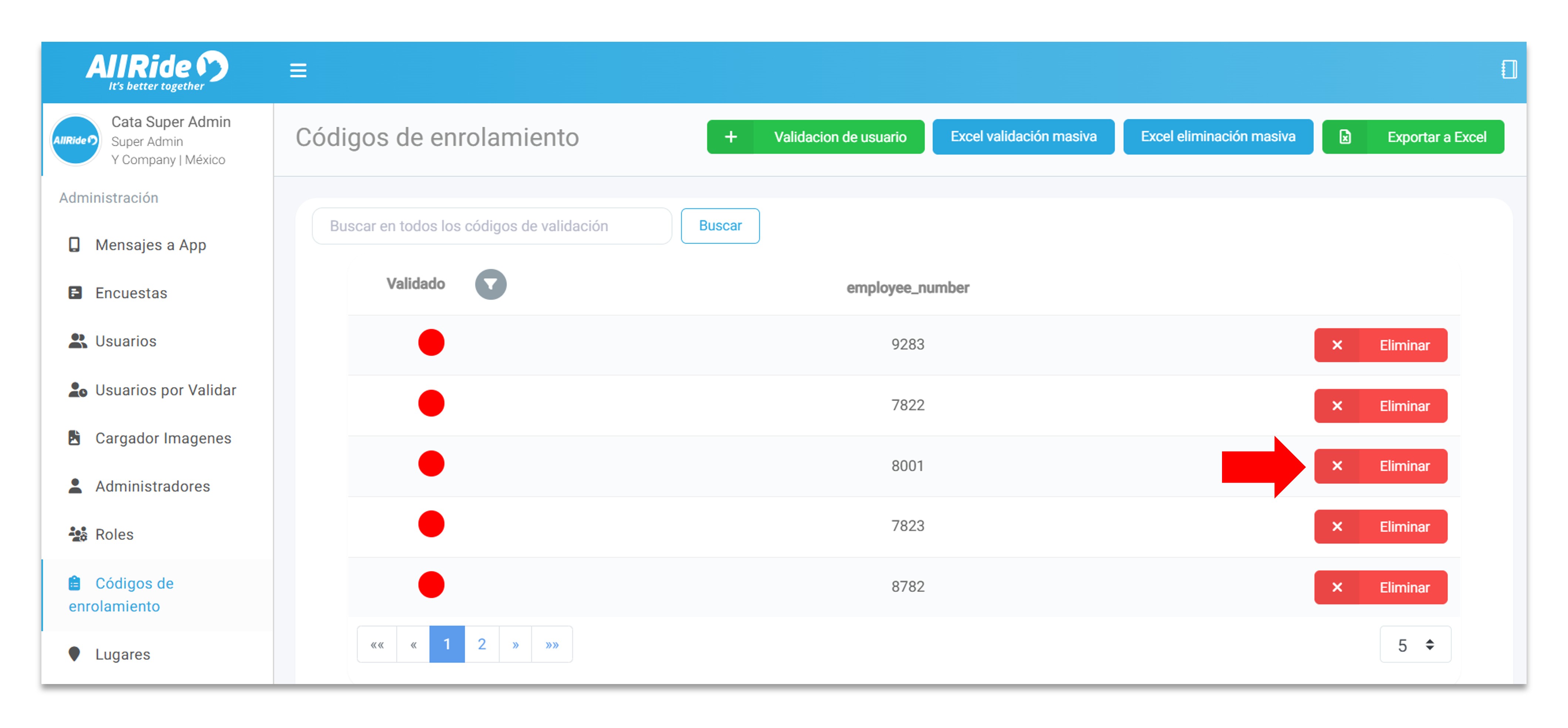Go to Encuestas section
The image size is (1568, 728).
click(131, 293)
